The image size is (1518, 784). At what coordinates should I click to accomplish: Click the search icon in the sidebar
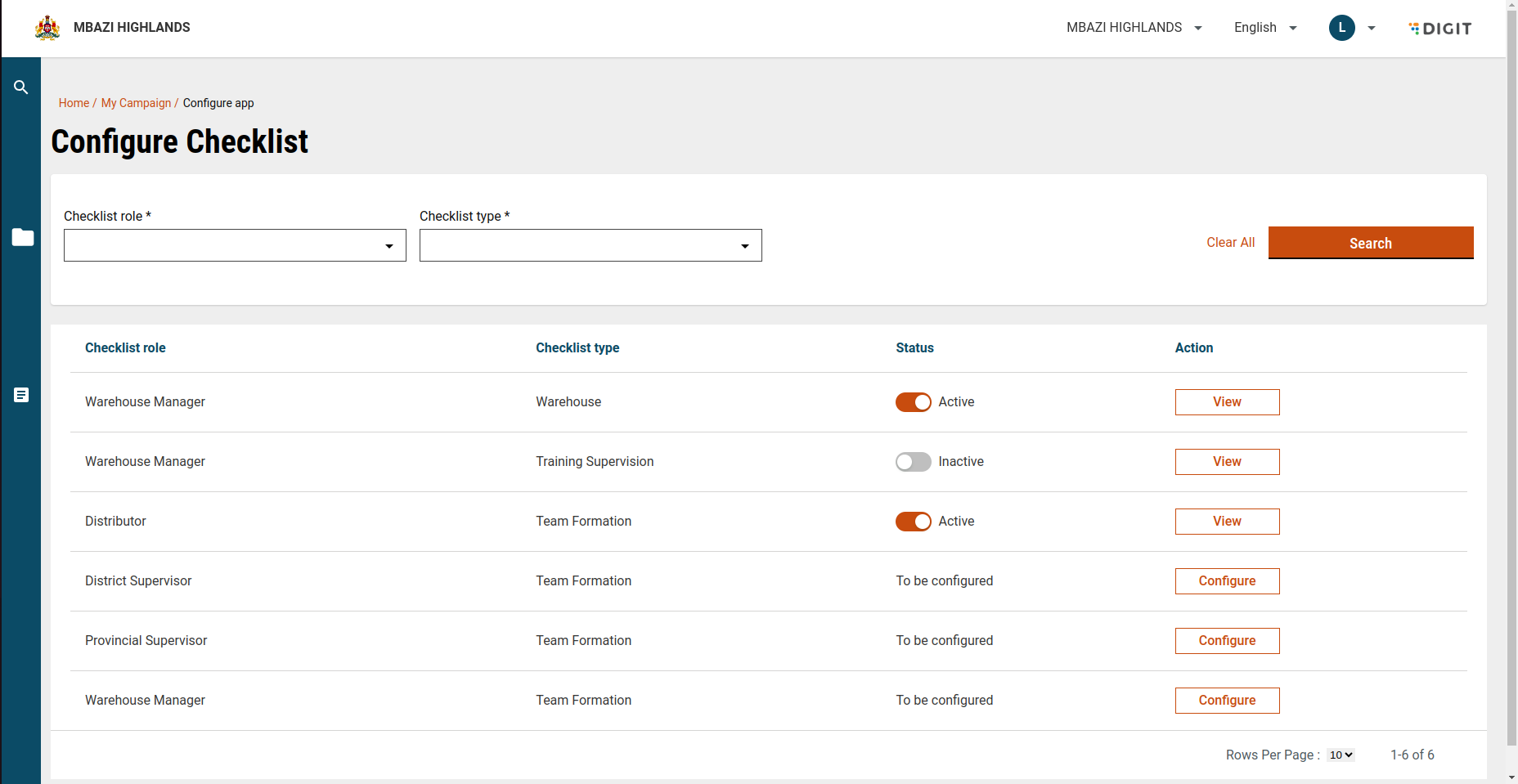click(21, 87)
